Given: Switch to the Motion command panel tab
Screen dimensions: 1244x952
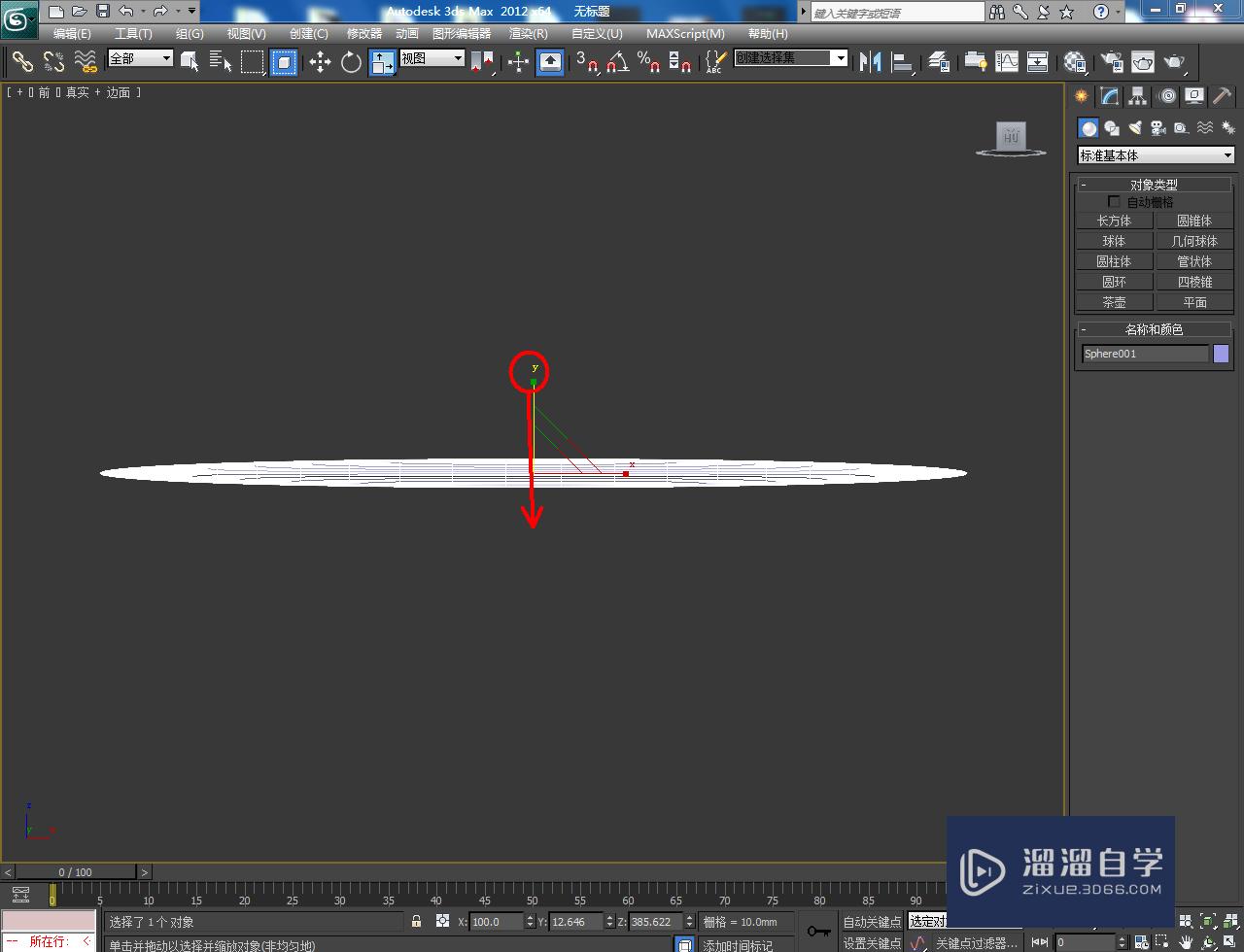Looking at the screenshot, I should point(1166,96).
